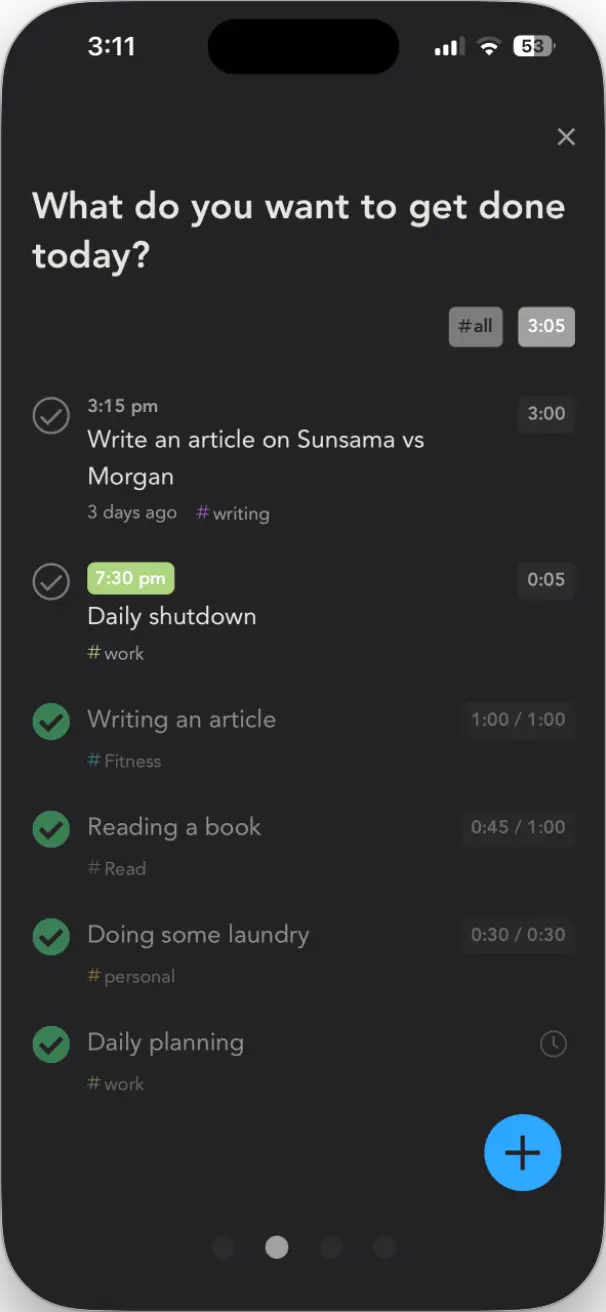
Task: Uncheck the Doing some laundry task
Action: (51, 937)
